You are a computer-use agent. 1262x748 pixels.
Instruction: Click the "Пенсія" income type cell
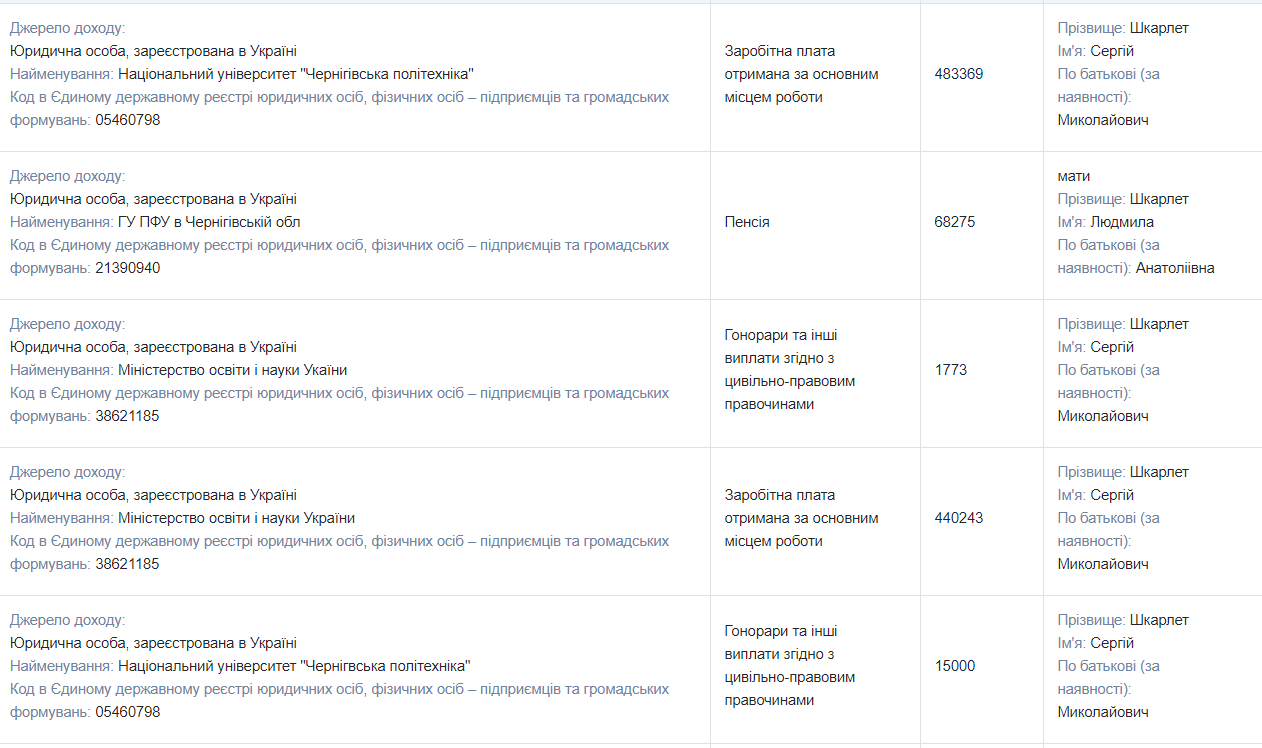(x=747, y=222)
